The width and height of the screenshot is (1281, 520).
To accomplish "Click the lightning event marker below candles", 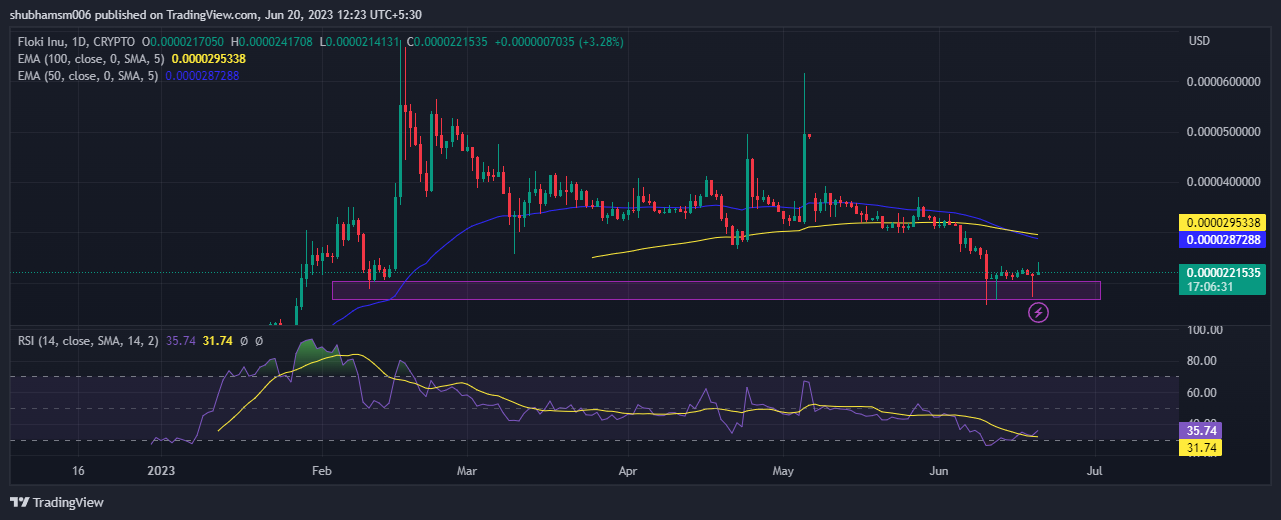I will click(x=1038, y=313).
